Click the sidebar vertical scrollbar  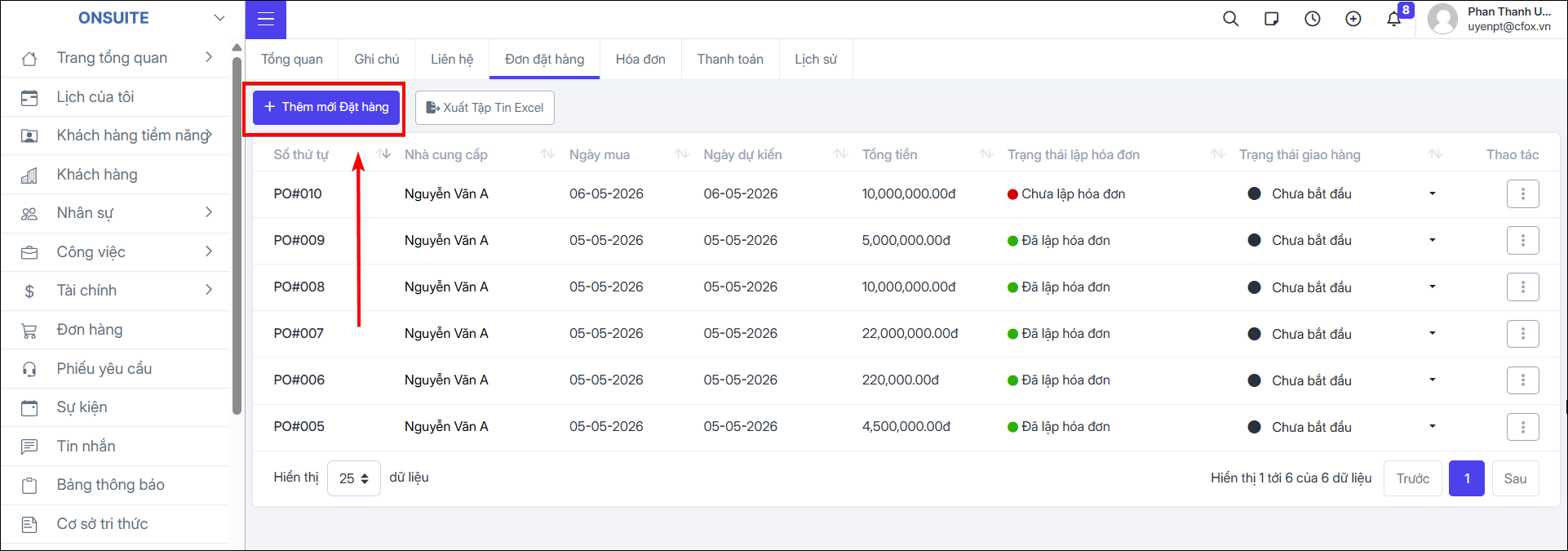[237, 237]
